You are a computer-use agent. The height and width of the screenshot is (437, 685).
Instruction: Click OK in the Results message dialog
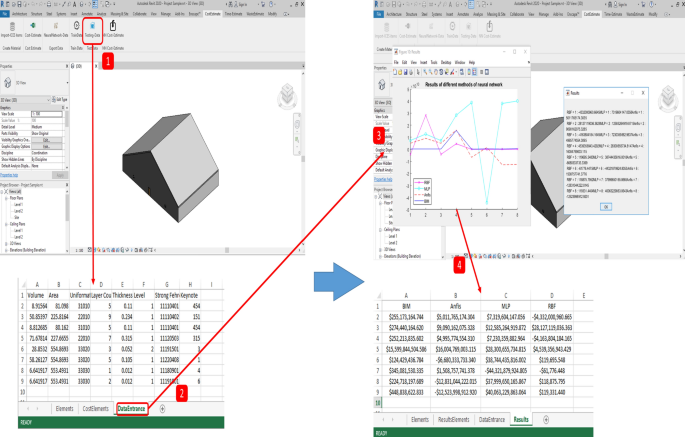[x=606, y=207]
